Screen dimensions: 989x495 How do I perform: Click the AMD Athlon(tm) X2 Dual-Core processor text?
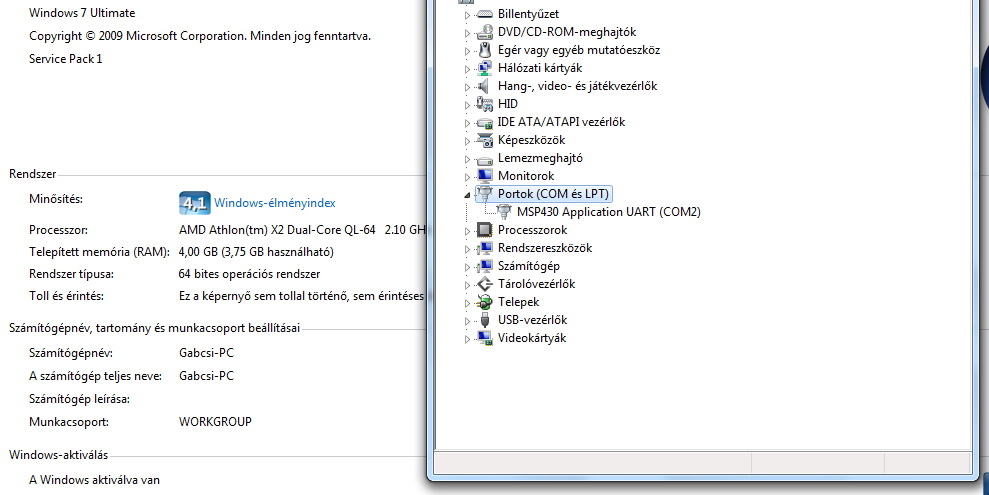pyautogui.click(x=301, y=230)
